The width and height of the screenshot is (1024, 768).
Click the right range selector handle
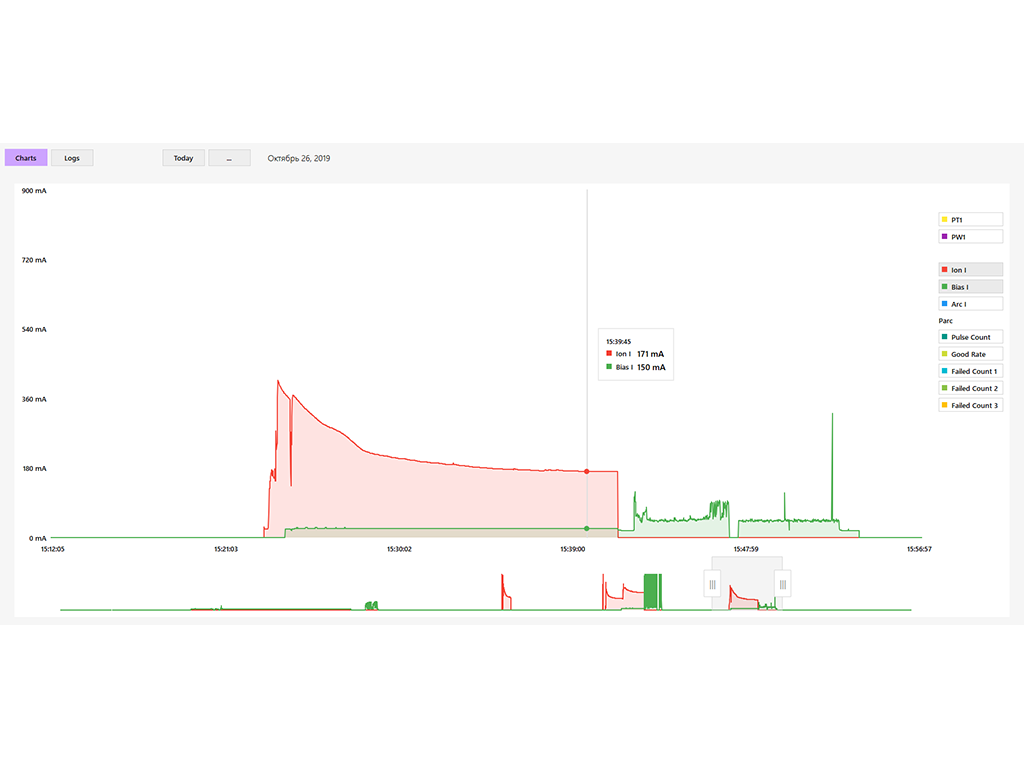point(782,584)
